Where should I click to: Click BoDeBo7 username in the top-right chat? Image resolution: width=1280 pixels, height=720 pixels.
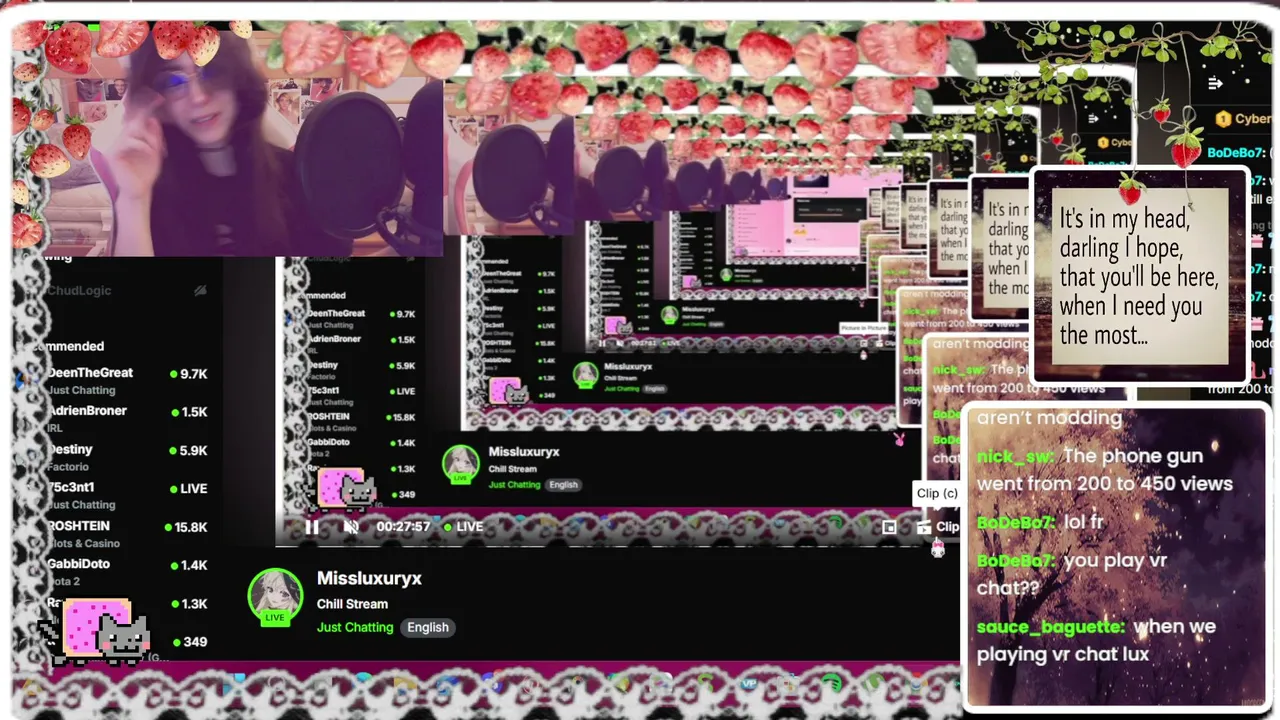click(x=1236, y=153)
